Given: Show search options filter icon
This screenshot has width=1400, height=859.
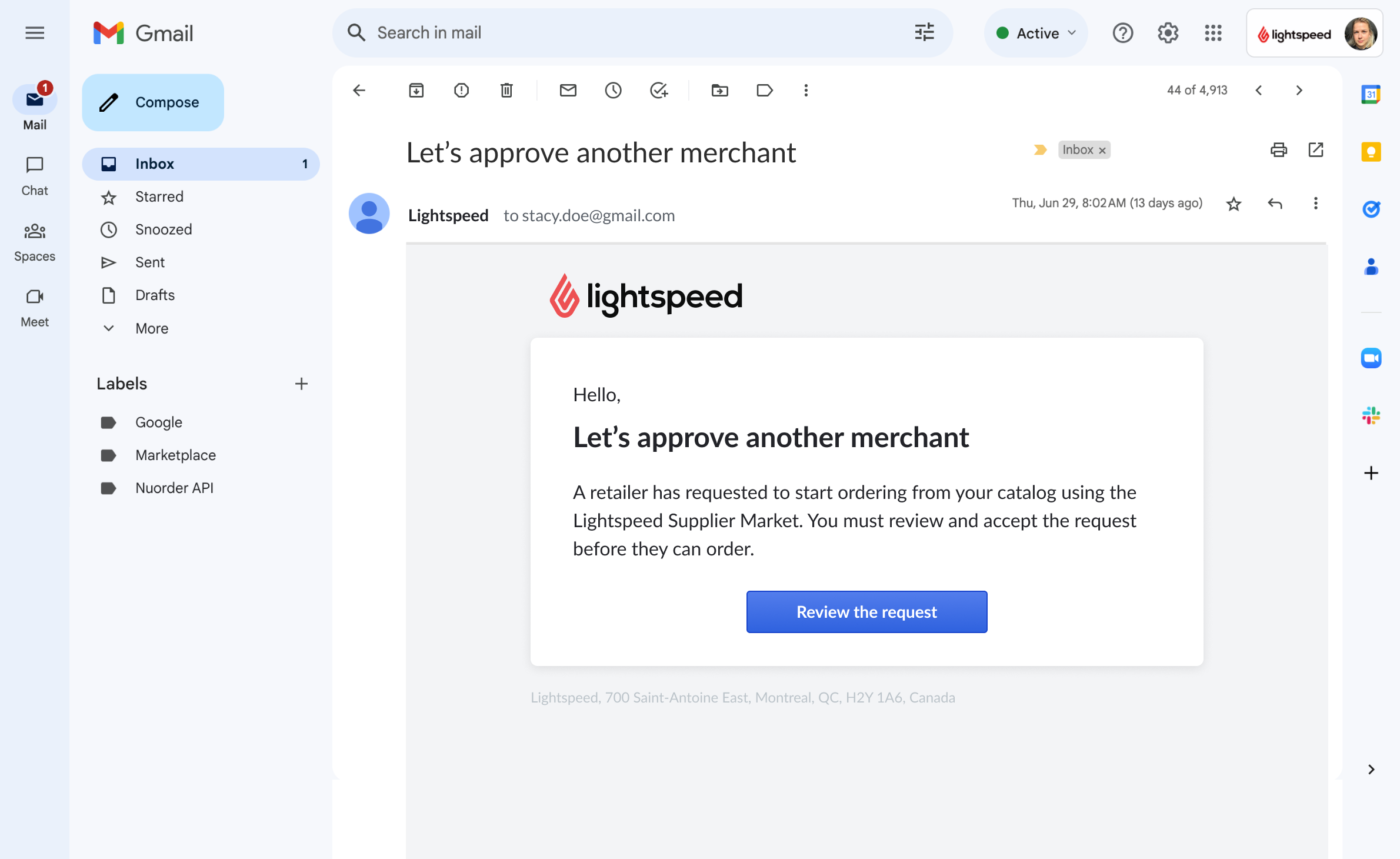Looking at the screenshot, I should (x=924, y=33).
